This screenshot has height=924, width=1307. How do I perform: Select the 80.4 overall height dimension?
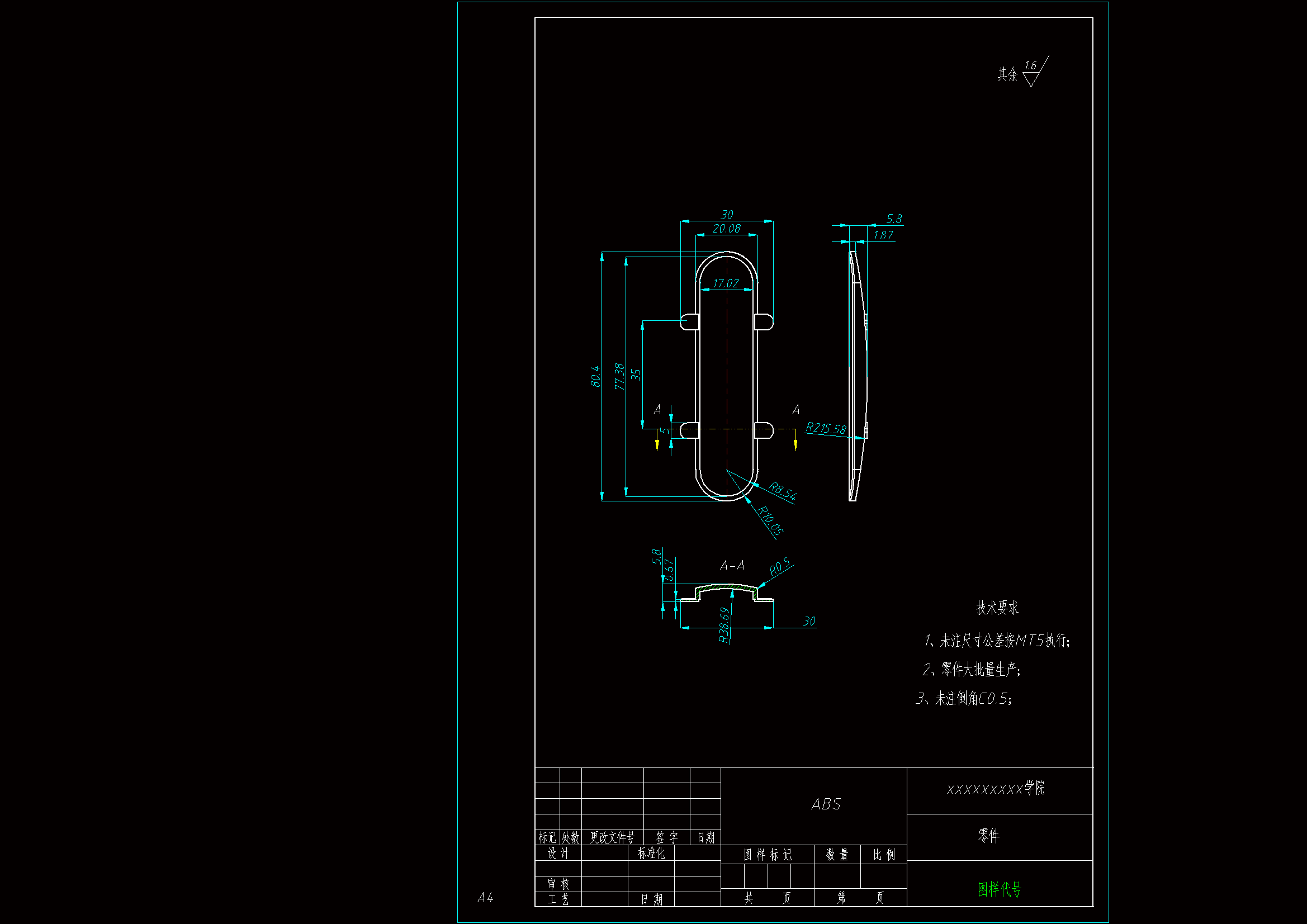point(595,376)
